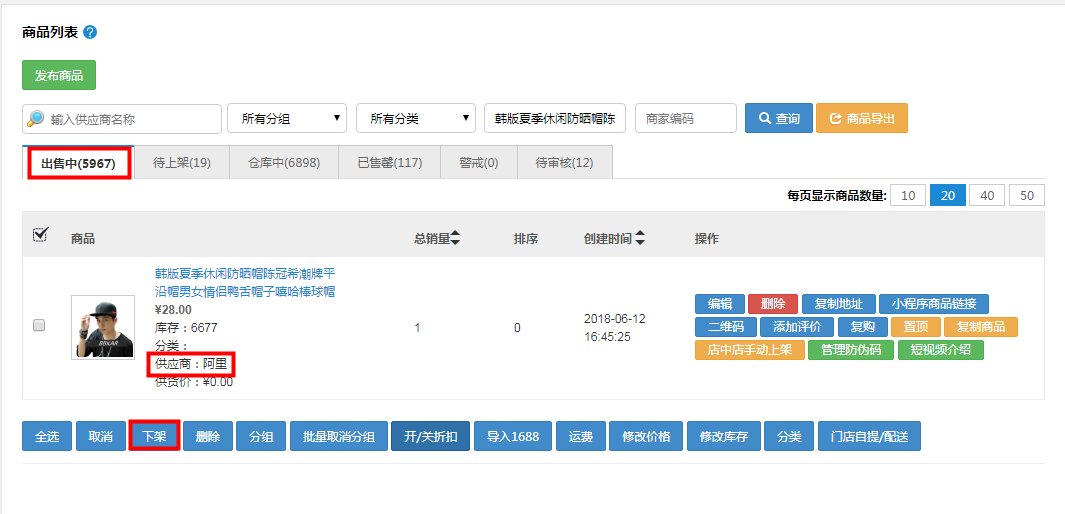
Task: Click the green 发布商品 button
Action: pos(59,76)
